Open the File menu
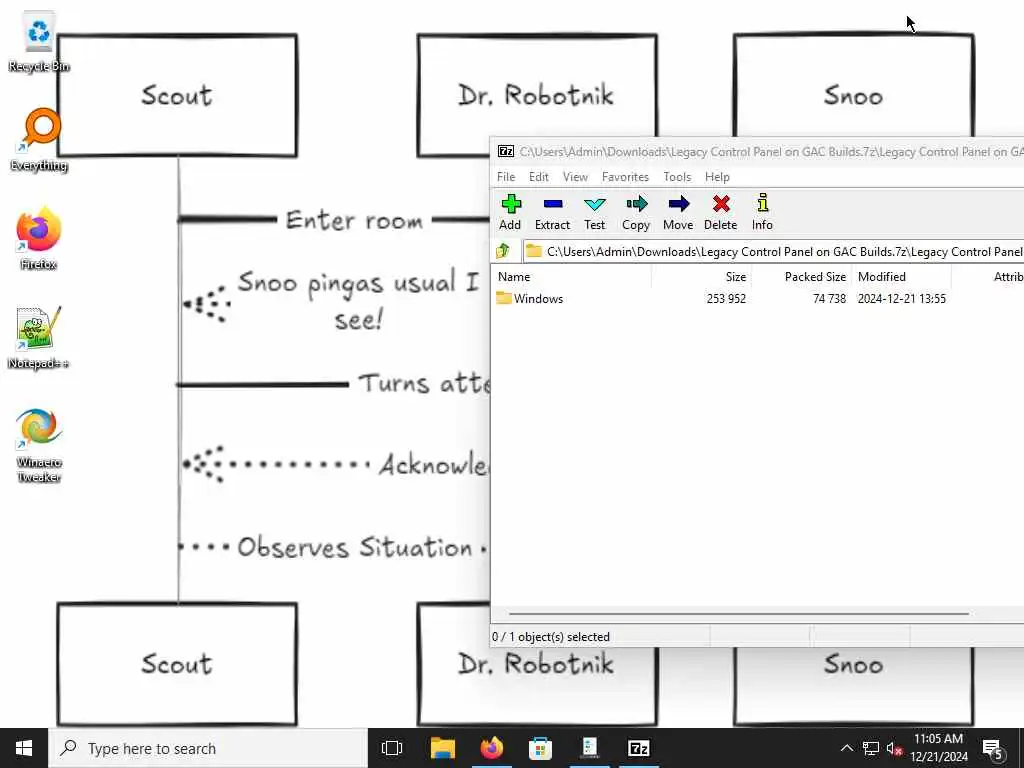 point(506,177)
